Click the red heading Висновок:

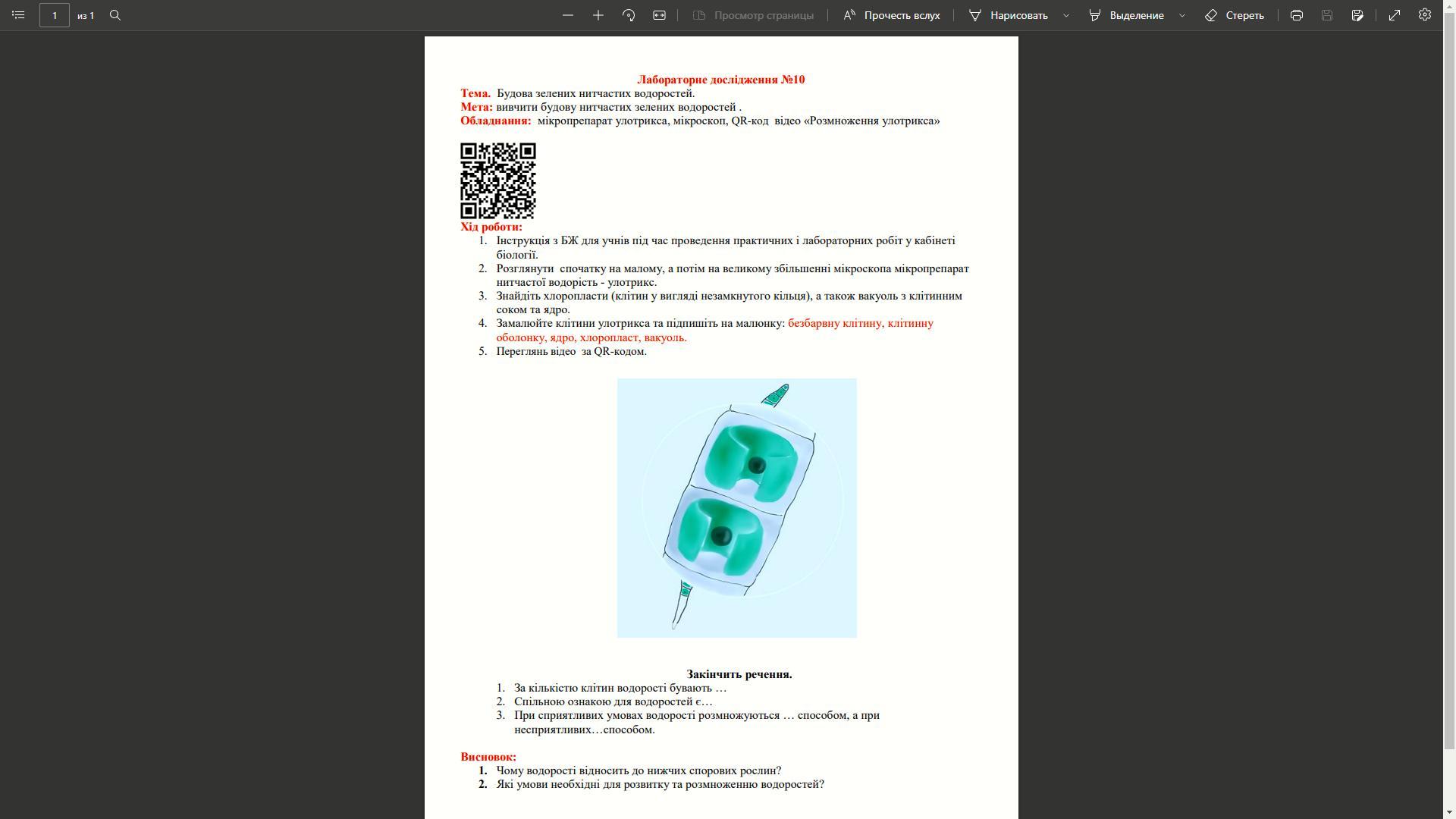pyautogui.click(x=488, y=757)
